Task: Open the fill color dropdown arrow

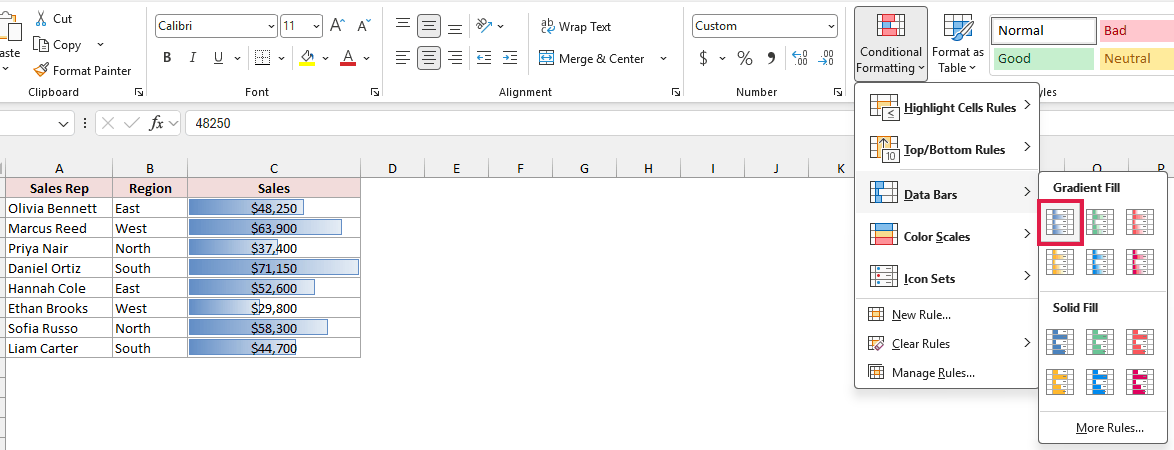Action: coord(326,58)
